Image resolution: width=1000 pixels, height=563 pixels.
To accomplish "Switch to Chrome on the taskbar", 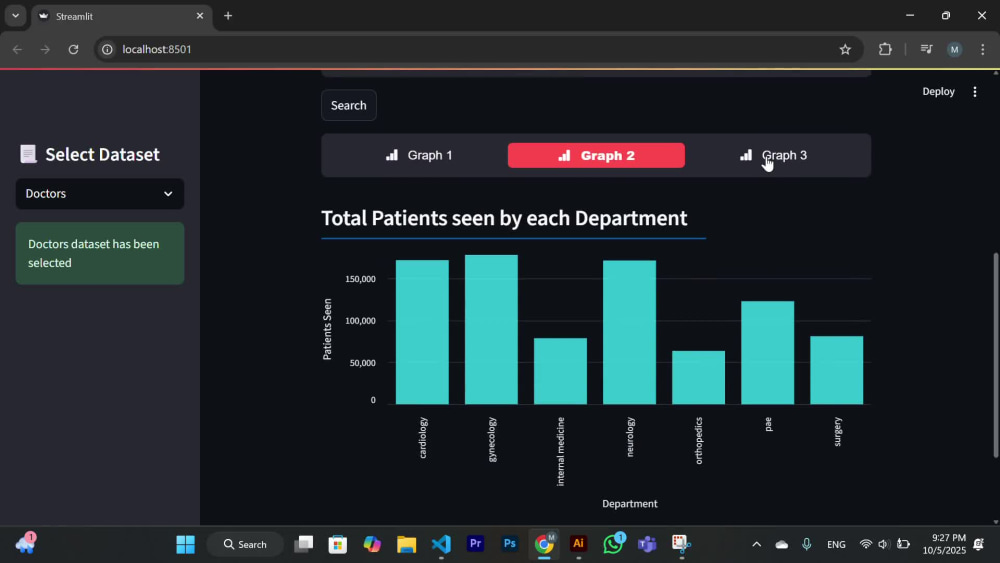I will [544, 544].
